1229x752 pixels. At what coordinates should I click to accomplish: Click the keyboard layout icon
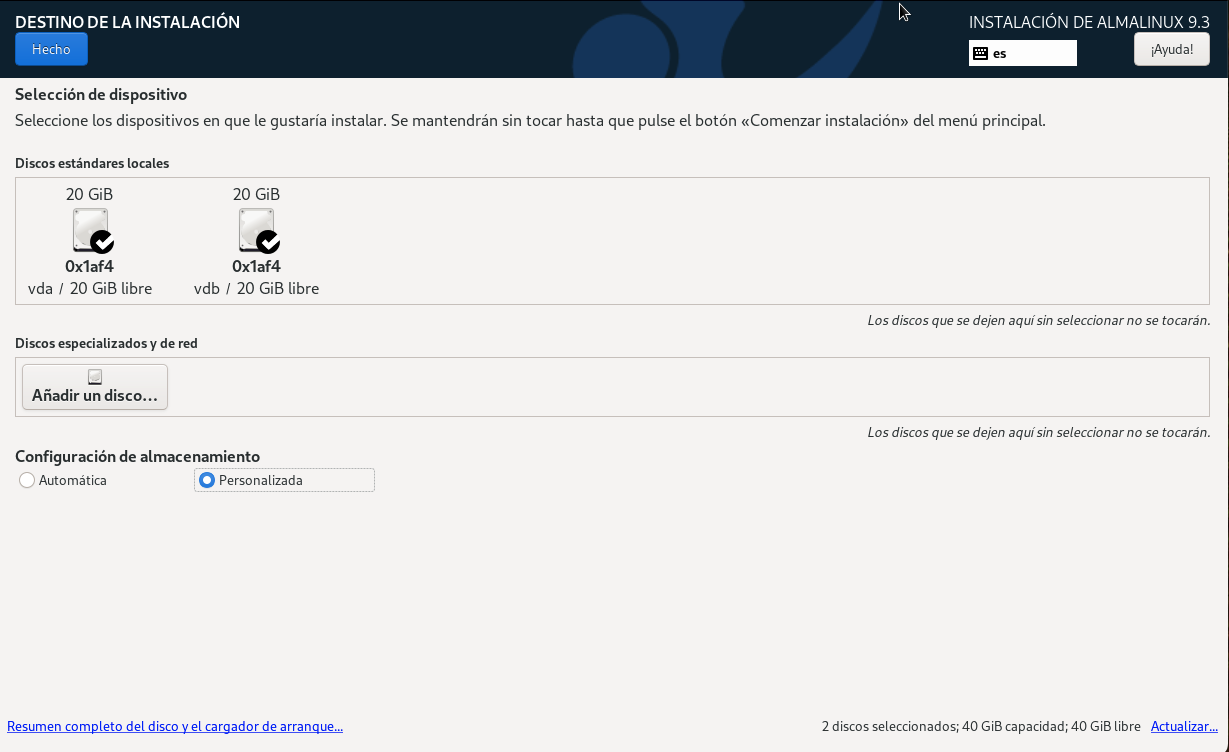pos(980,53)
